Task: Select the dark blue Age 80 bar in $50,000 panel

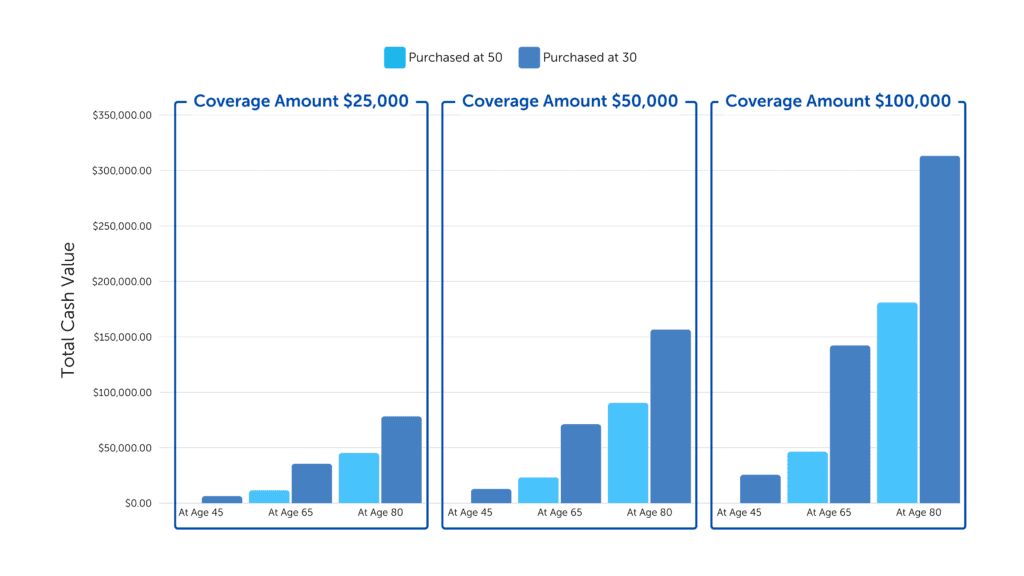Action: tap(670, 416)
